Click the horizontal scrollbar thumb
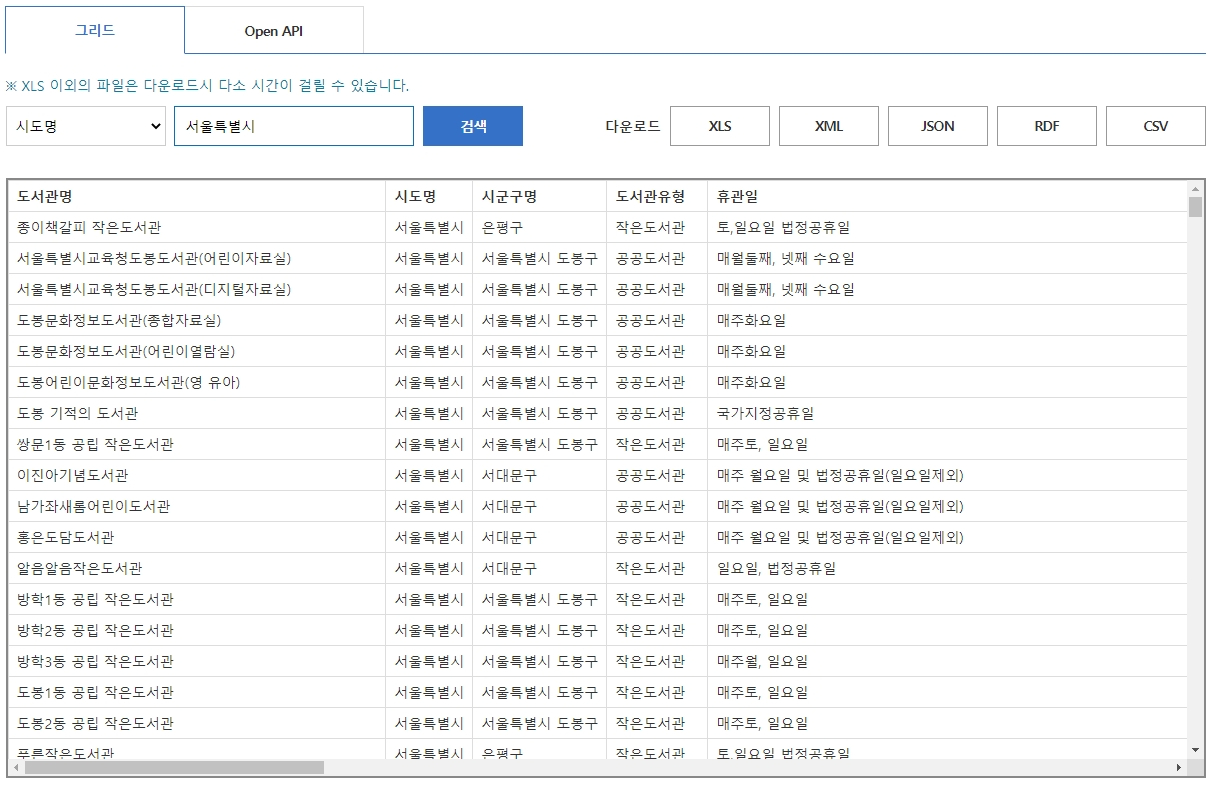 pyautogui.click(x=174, y=767)
